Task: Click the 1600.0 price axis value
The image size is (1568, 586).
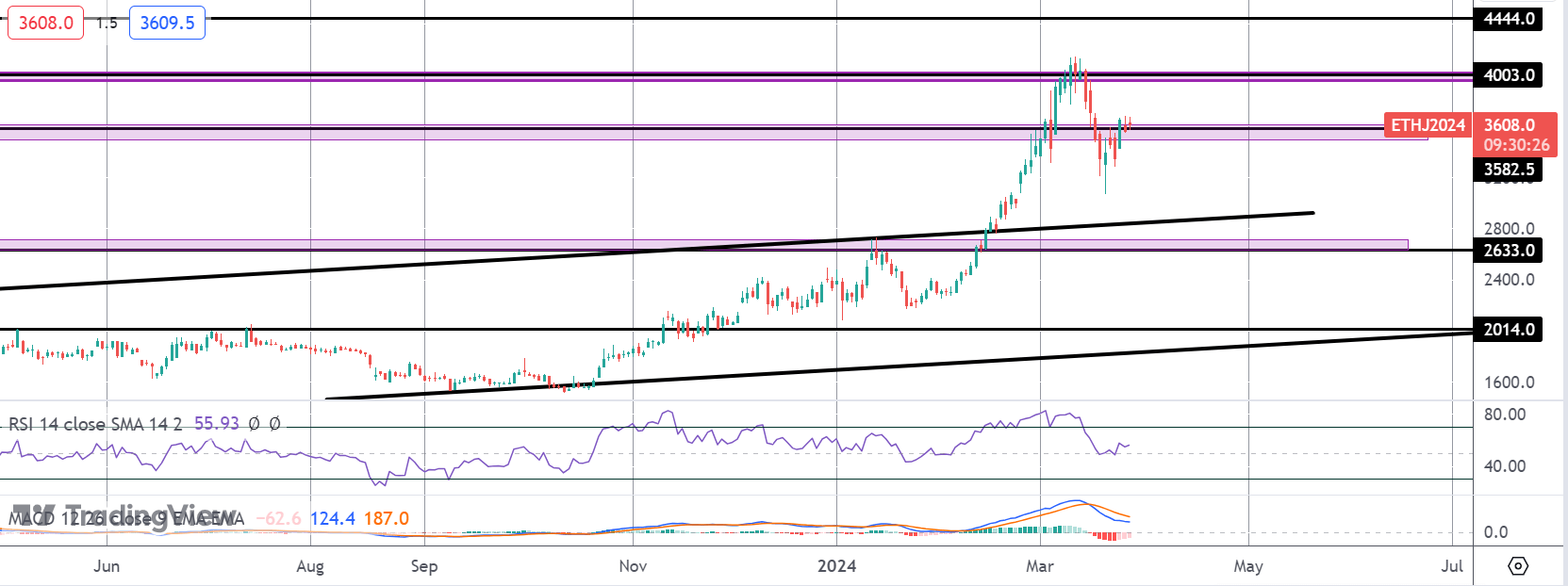Action: coord(1509,383)
